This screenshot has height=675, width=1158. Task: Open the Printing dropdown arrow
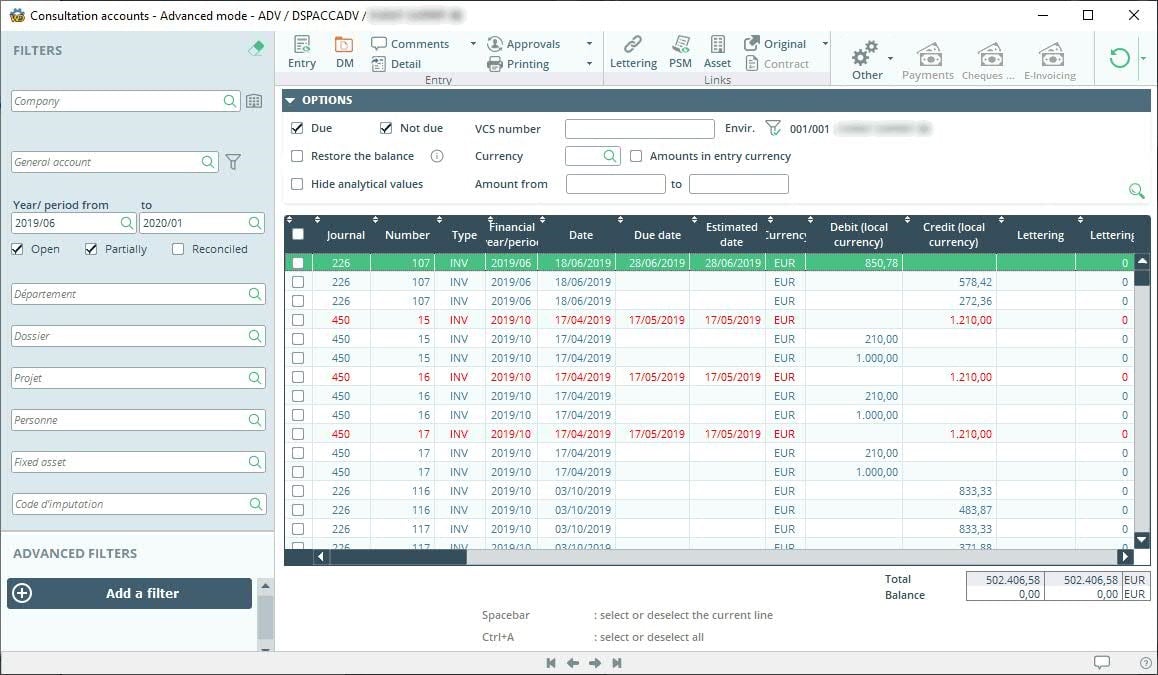point(589,64)
